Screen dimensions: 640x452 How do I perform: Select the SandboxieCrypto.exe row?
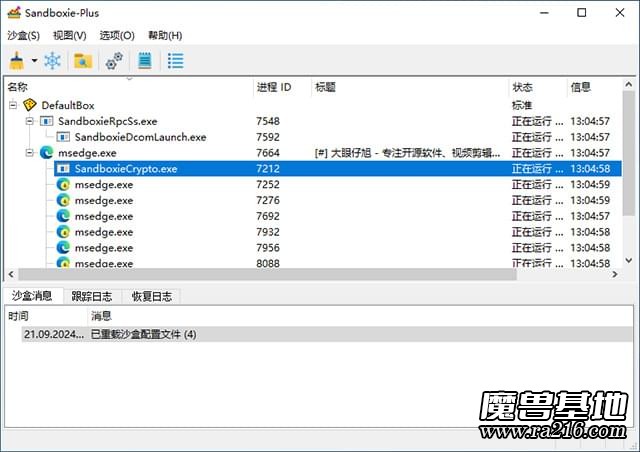338,169
